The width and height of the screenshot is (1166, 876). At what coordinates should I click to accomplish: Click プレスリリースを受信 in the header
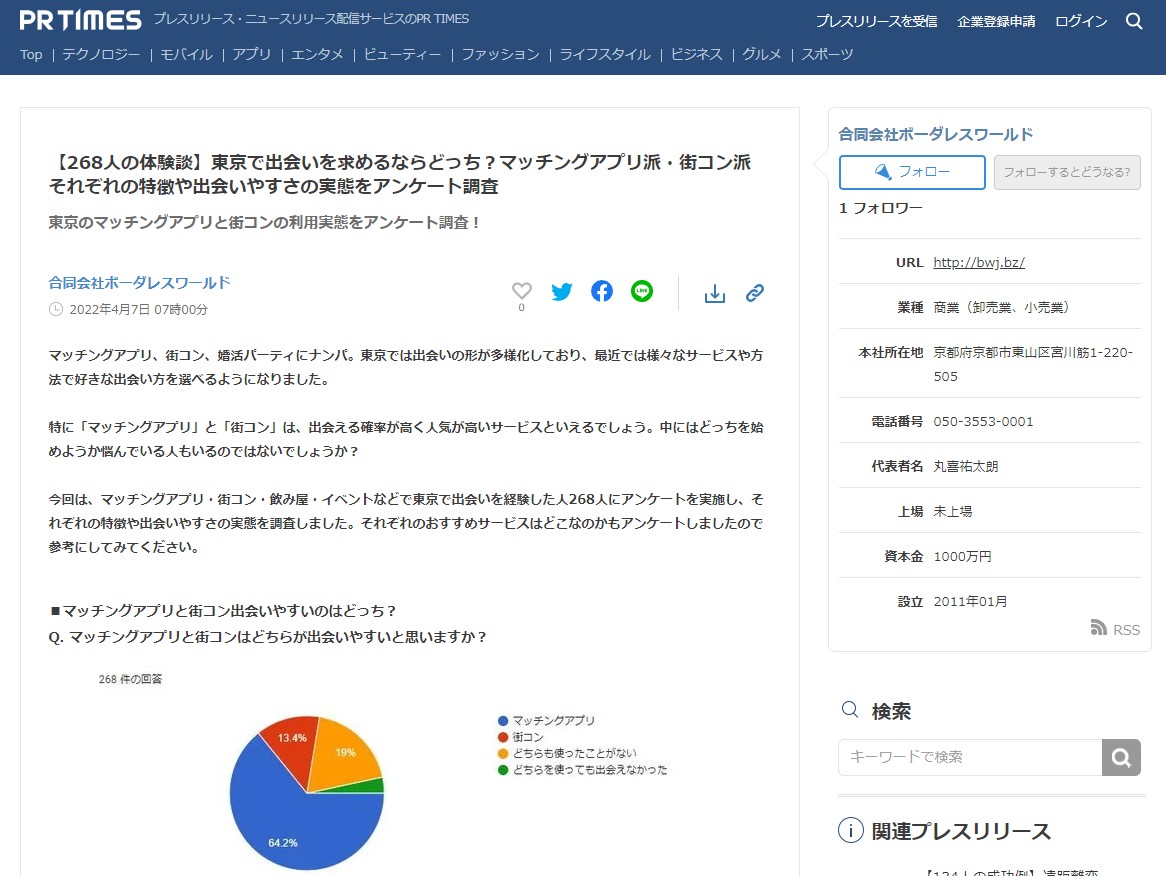[x=876, y=22]
